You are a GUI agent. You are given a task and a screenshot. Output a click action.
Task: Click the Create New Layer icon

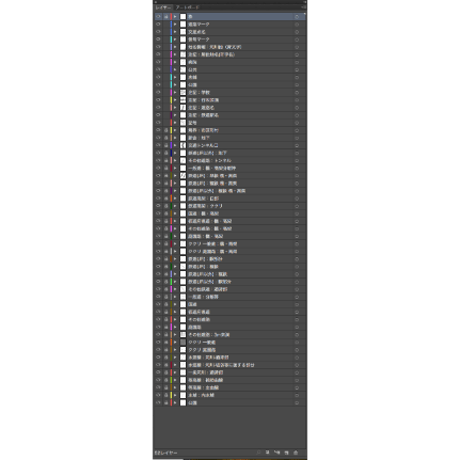[x=286, y=452]
